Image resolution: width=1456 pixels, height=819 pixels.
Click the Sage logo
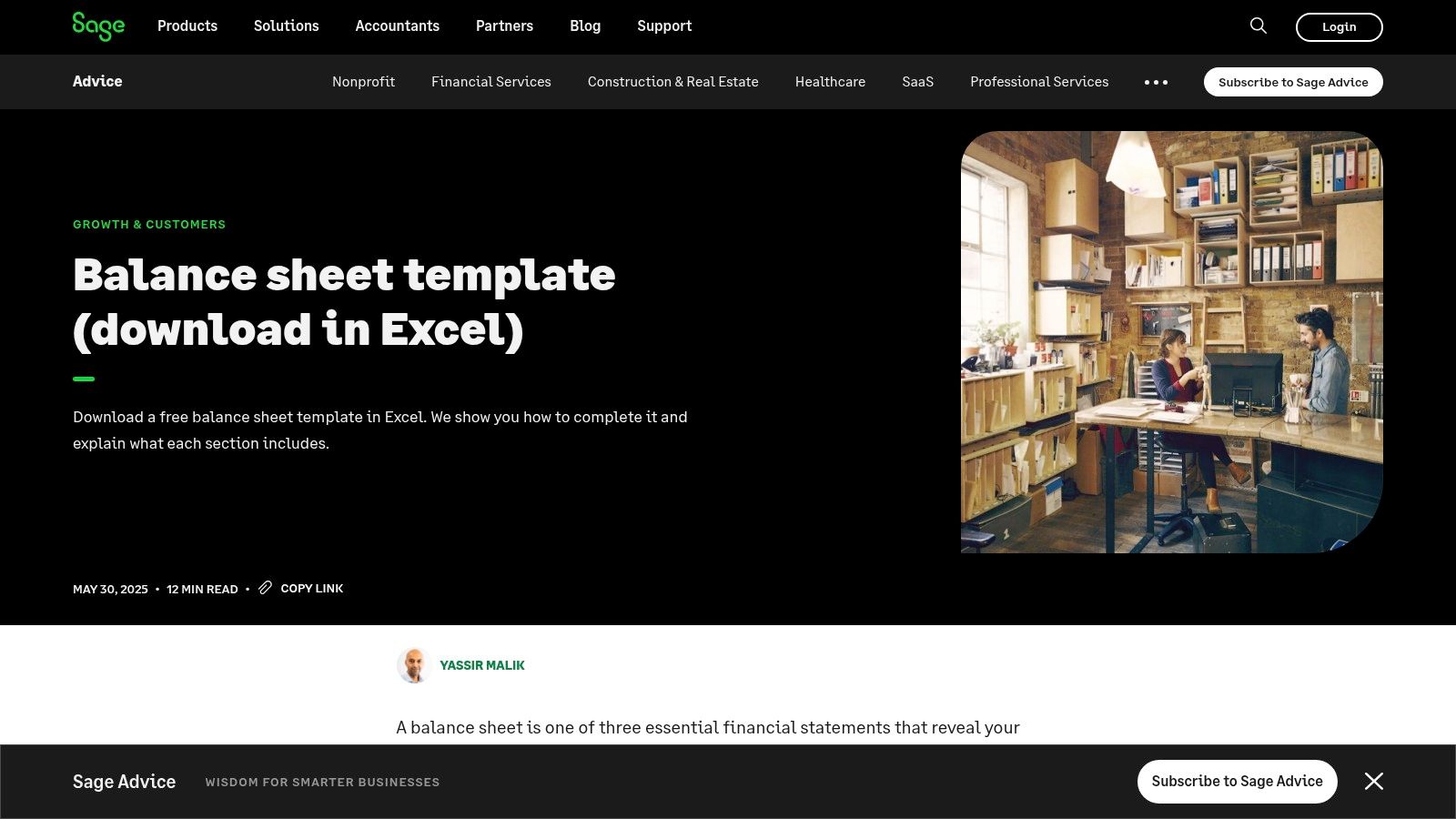[x=97, y=26]
